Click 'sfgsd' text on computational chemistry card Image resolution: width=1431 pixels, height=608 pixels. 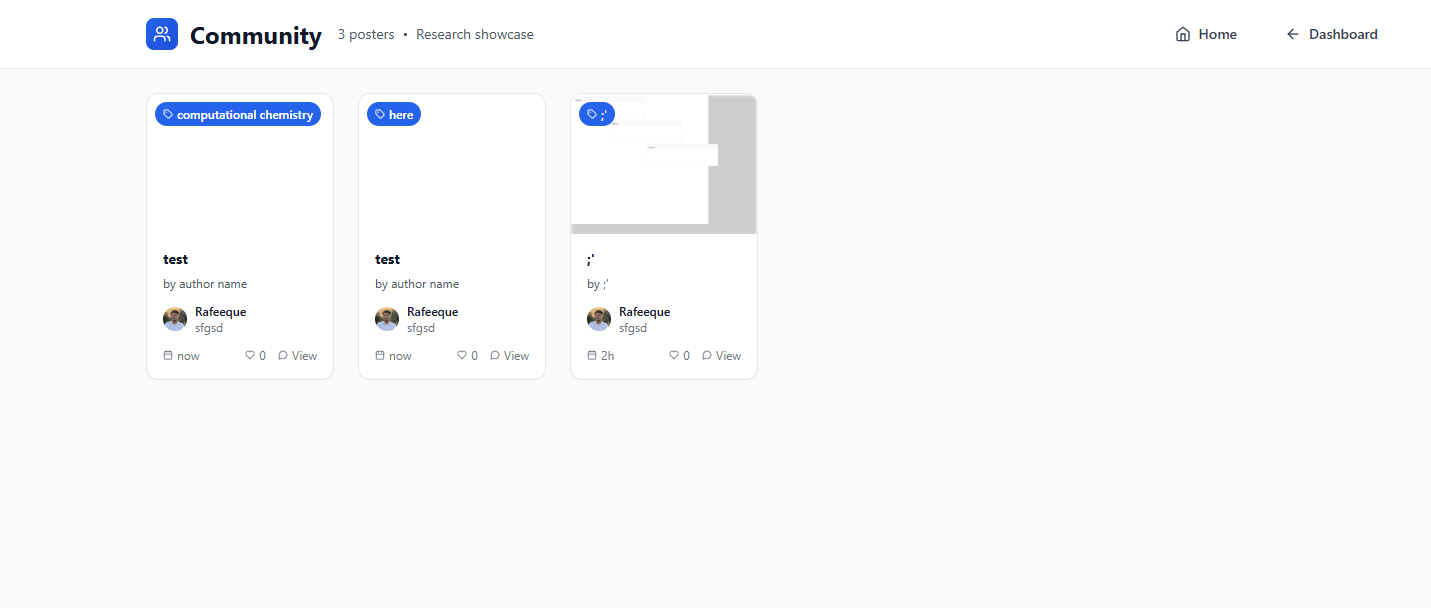[x=209, y=328]
